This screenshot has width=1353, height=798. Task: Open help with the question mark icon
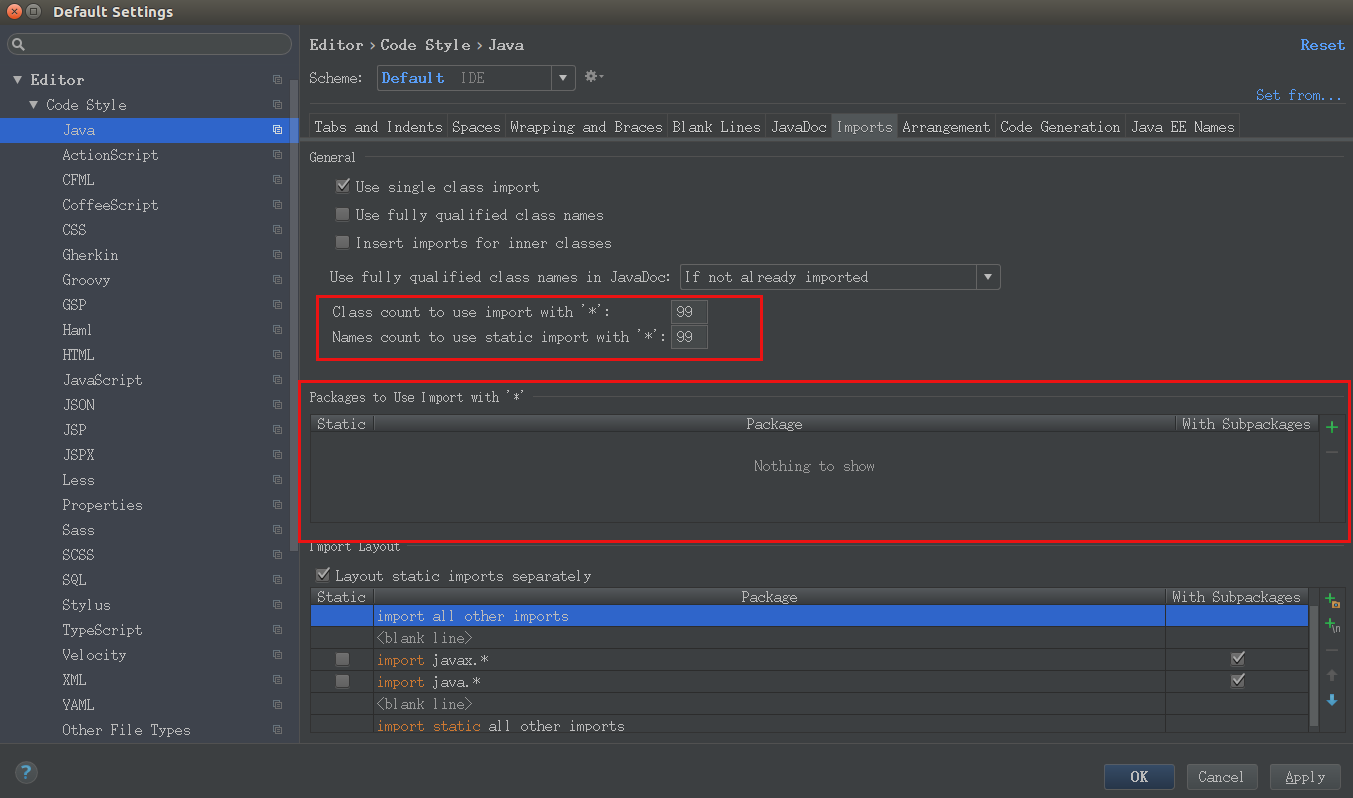click(26, 772)
